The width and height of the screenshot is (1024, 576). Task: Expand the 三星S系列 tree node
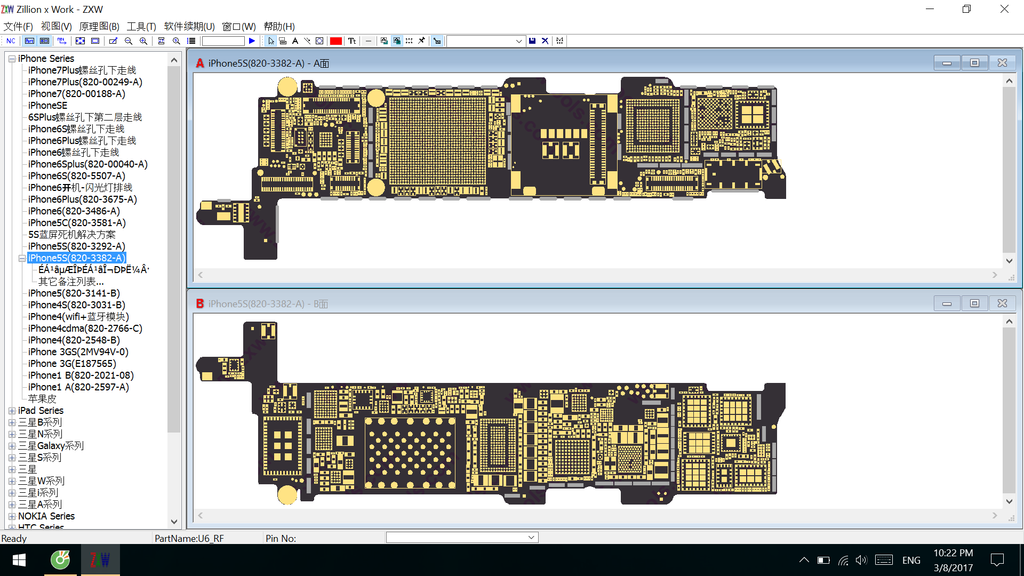(12, 458)
